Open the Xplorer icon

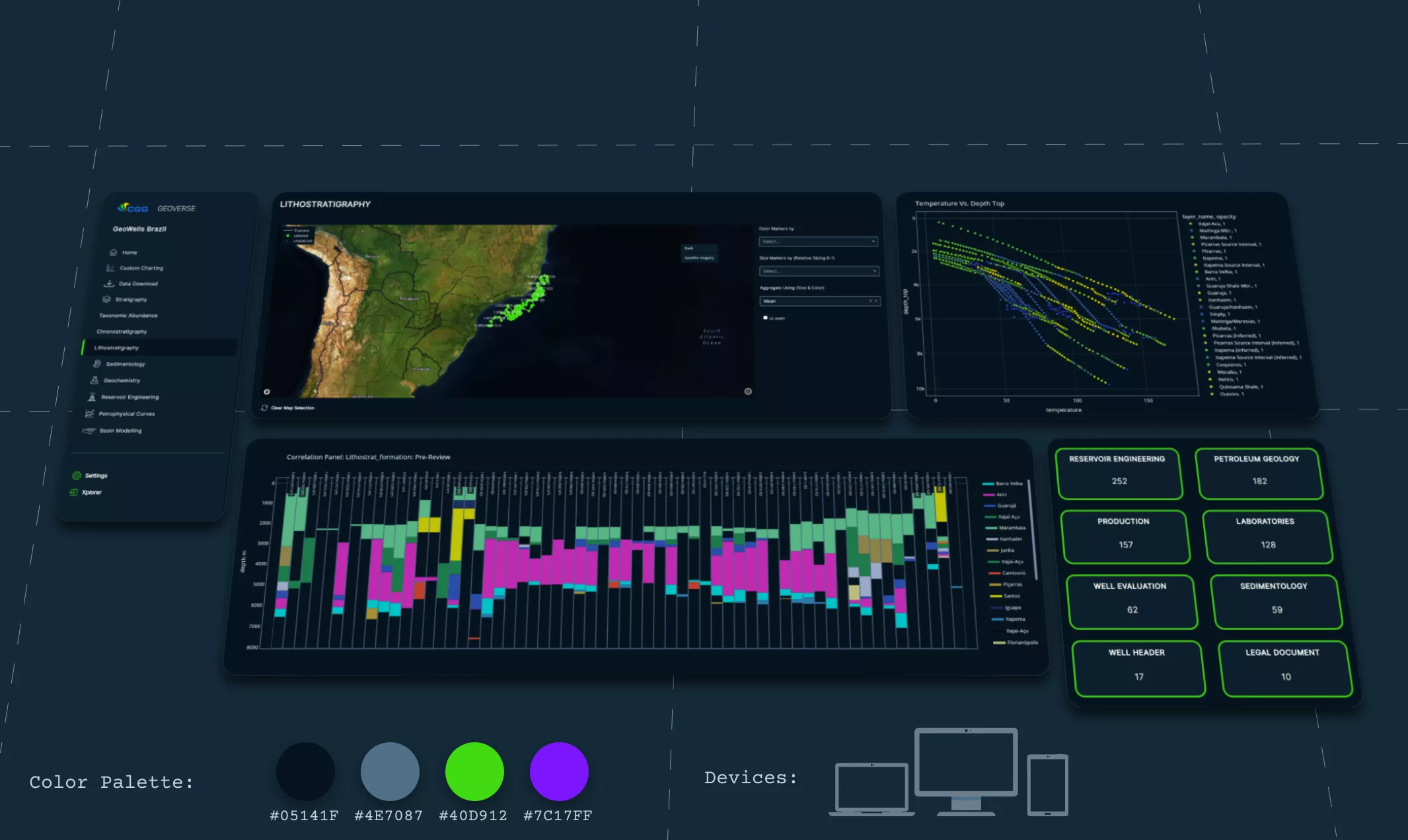(x=74, y=492)
